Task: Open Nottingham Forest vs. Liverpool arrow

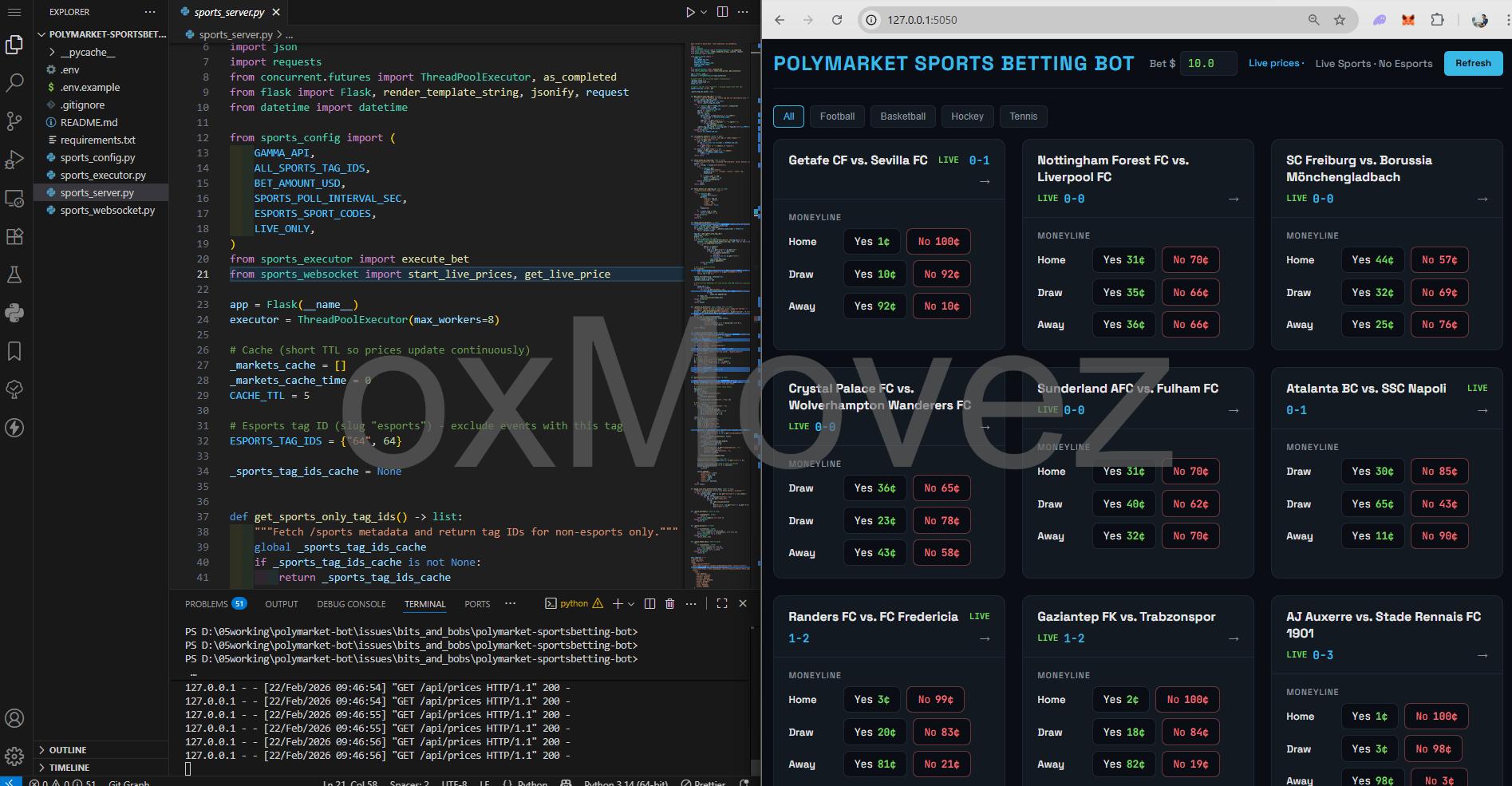Action: point(1234,199)
